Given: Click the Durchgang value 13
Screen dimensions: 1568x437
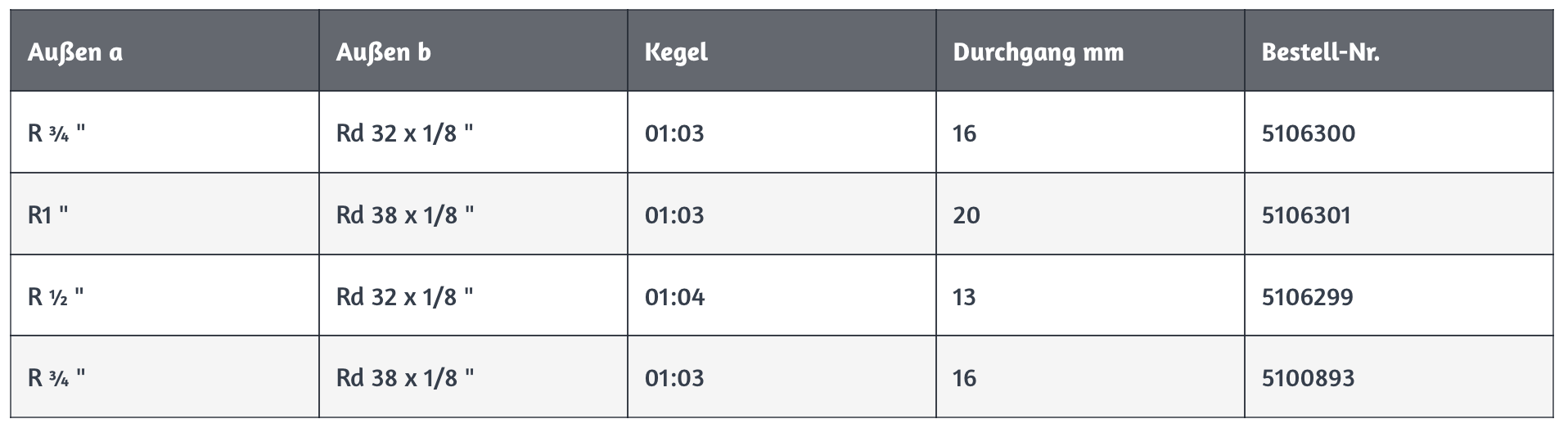Looking at the screenshot, I should pyautogui.click(x=964, y=297).
